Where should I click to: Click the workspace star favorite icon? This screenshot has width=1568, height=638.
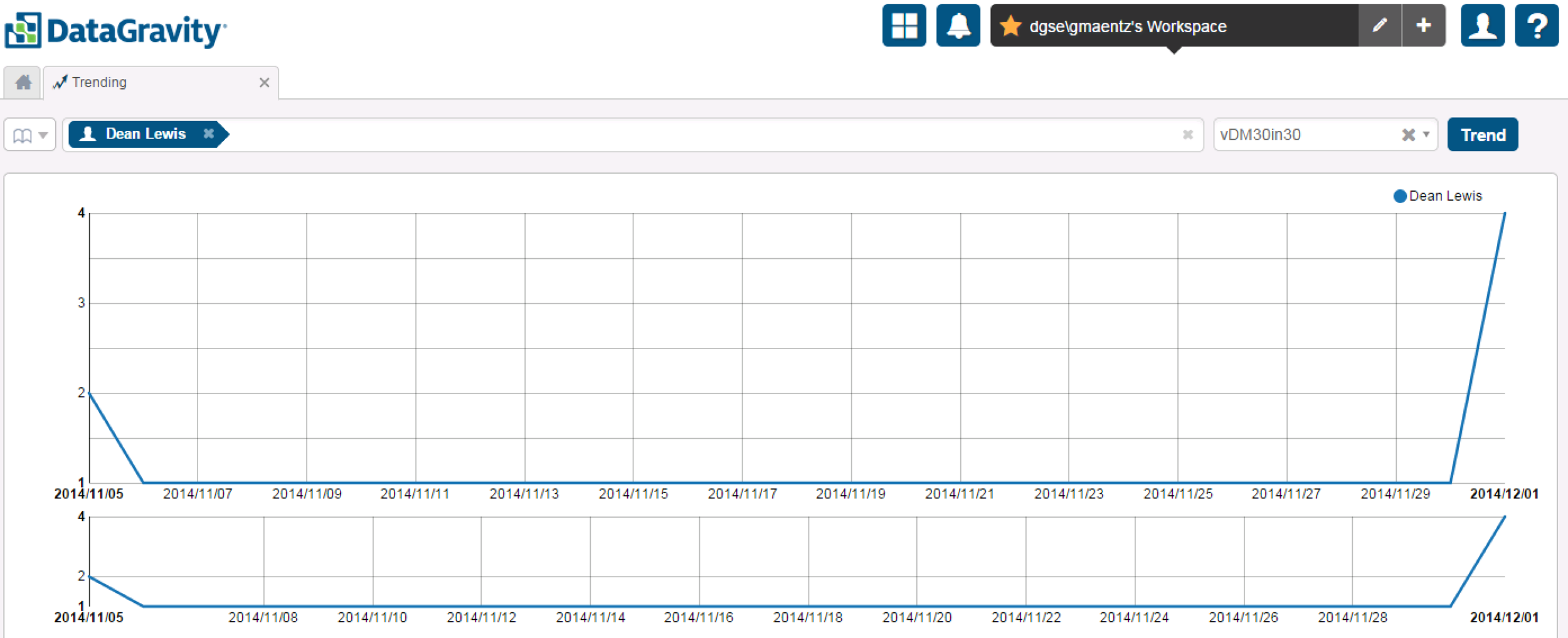pos(1010,26)
